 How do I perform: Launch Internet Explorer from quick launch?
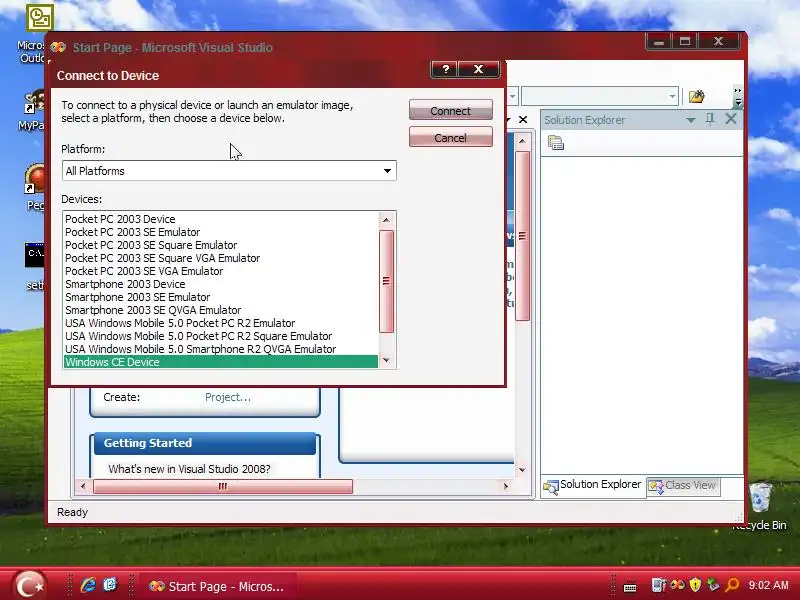coord(88,585)
